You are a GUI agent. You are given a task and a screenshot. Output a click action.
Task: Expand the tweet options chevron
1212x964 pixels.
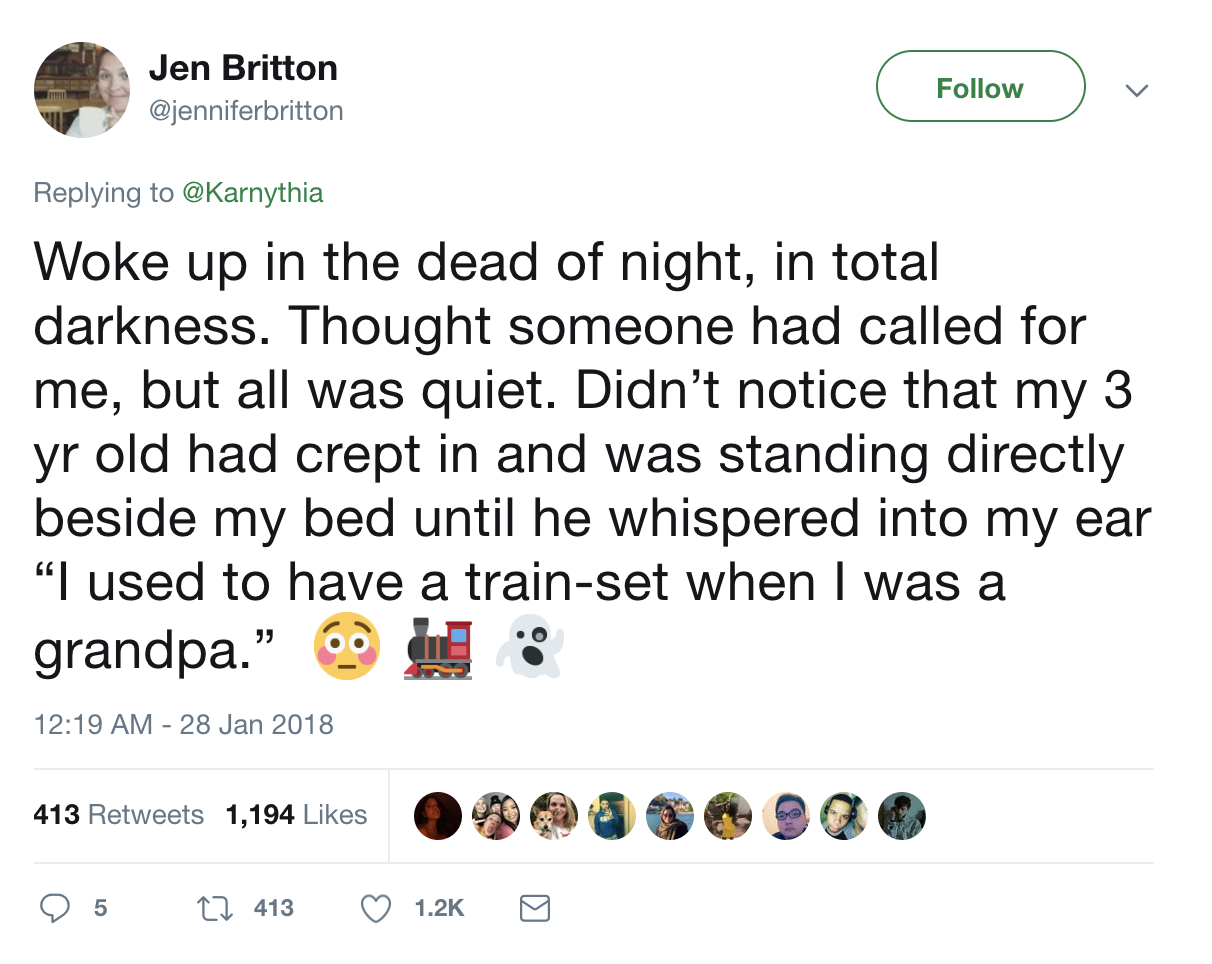coord(1134,90)
